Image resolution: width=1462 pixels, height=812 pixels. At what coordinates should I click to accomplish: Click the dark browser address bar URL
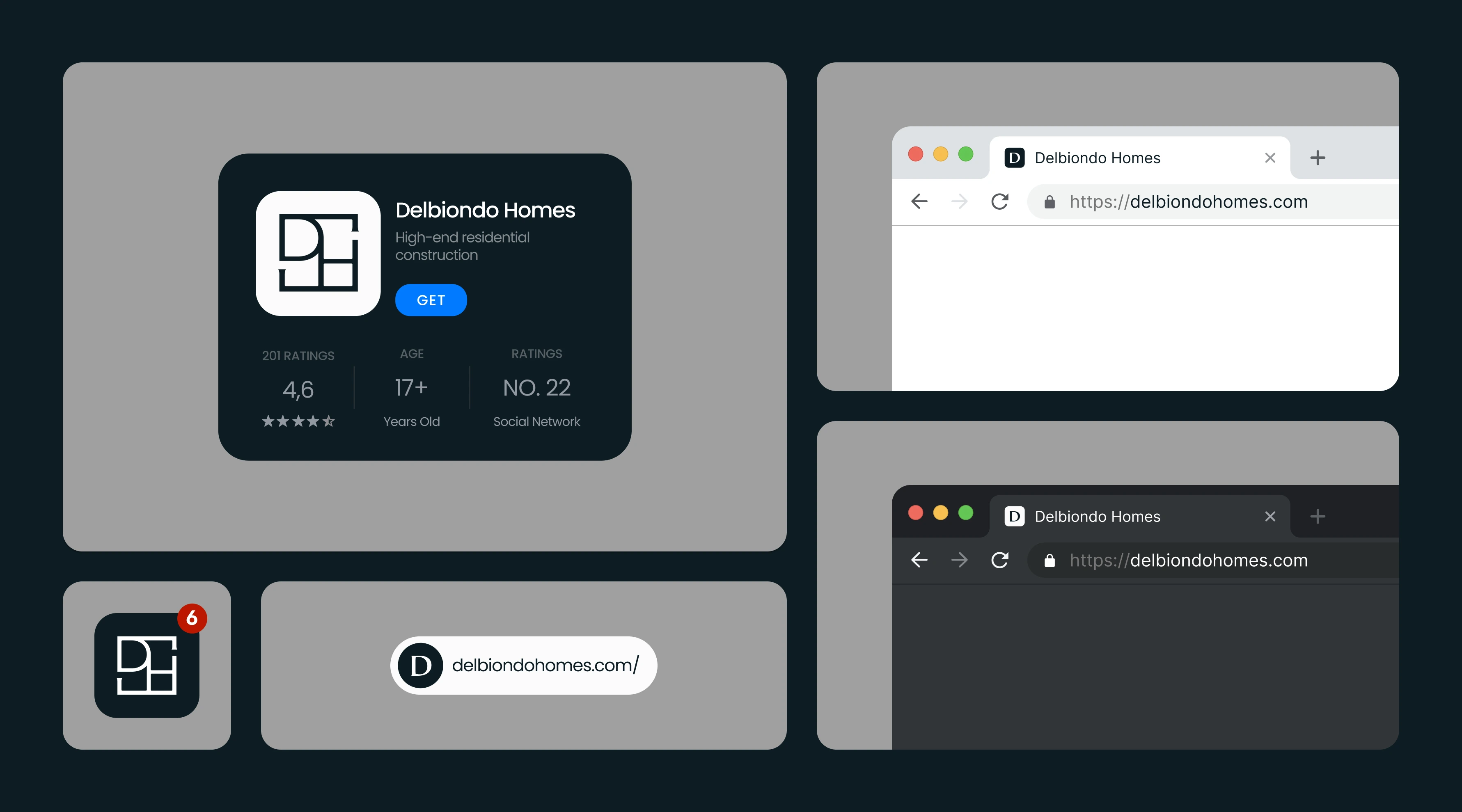click(1189, 560)
